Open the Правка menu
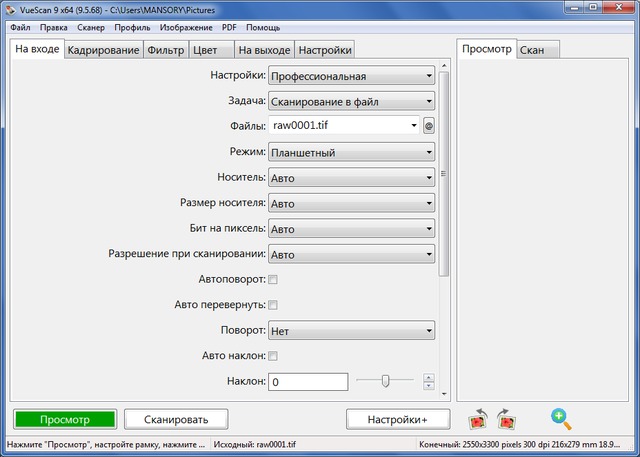 click(53, 28)
